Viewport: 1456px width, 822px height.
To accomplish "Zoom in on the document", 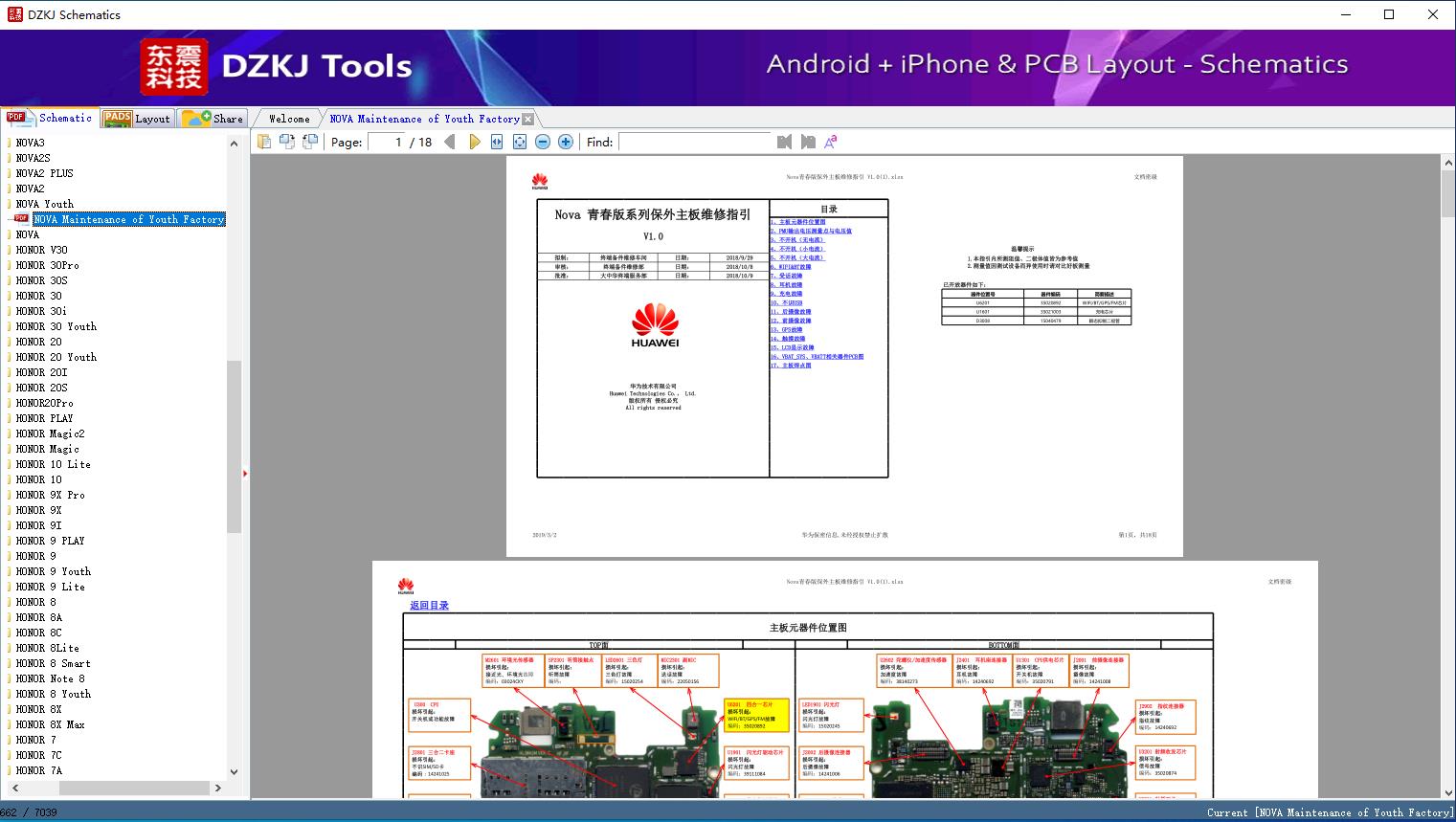I will pos(566,142).
